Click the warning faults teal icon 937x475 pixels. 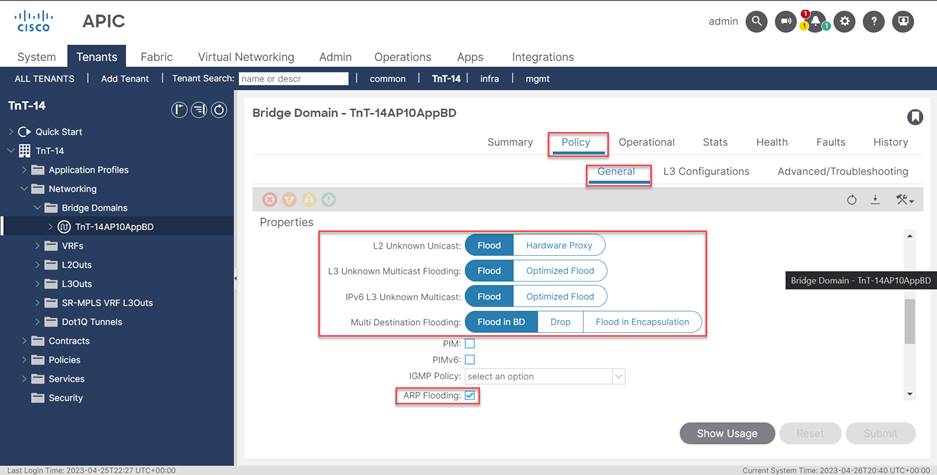(329, 200)
